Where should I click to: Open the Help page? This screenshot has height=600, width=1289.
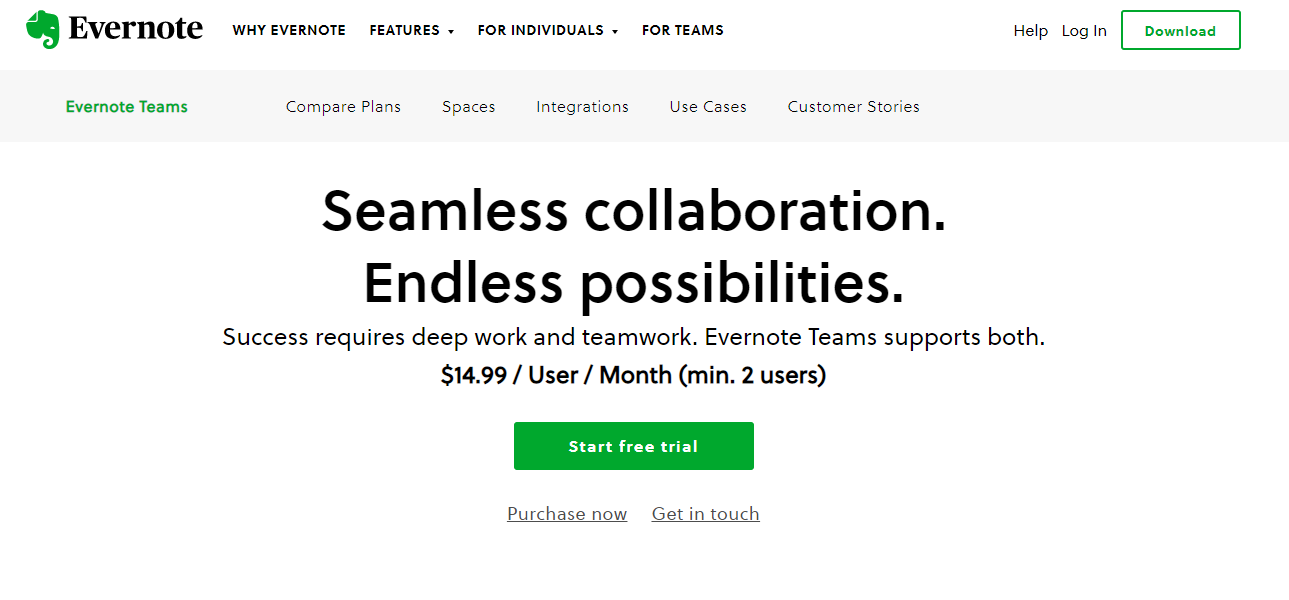pos(1030,30)
